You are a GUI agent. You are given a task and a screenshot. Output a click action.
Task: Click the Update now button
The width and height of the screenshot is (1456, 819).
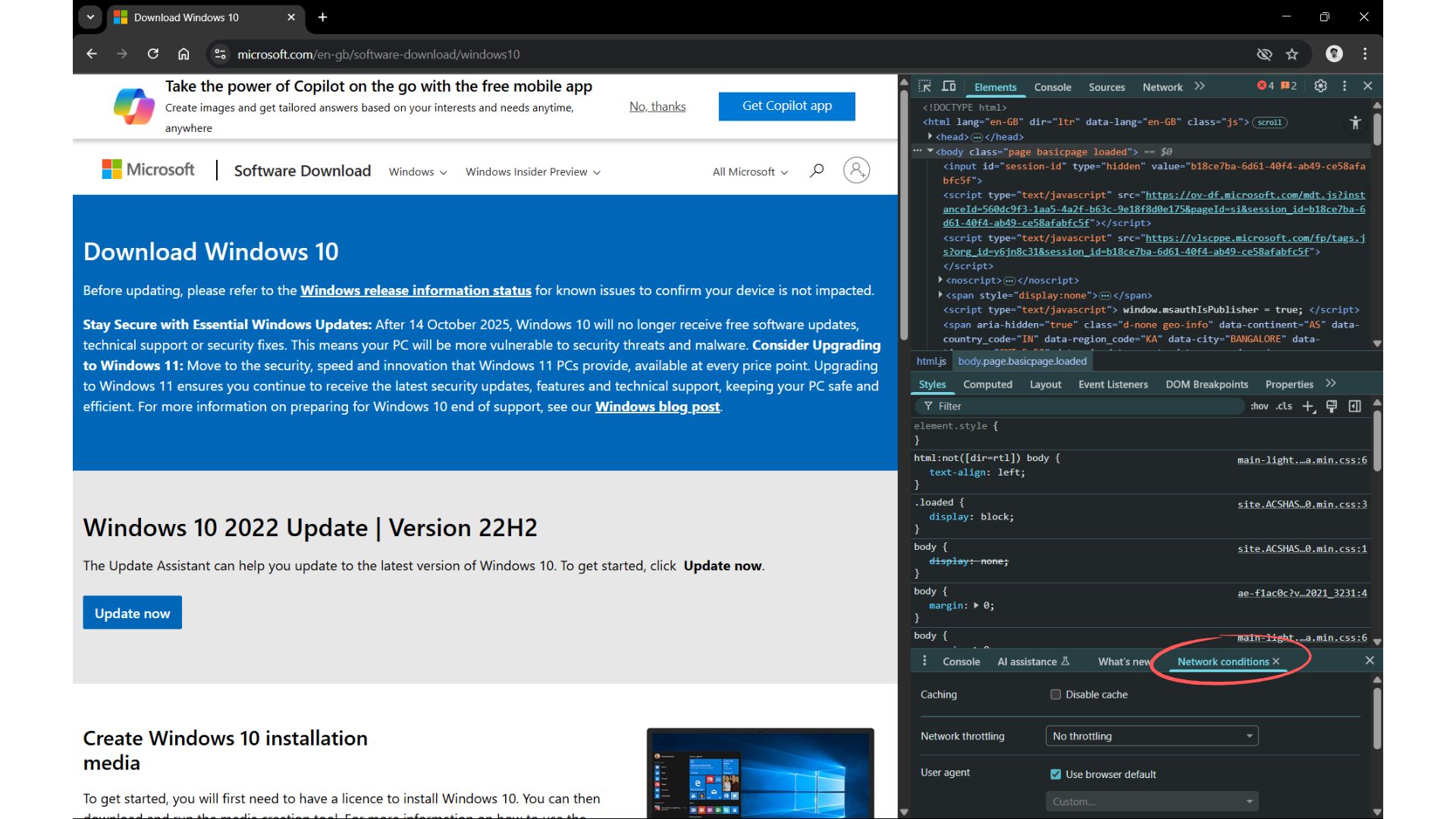(x=132, y=613)
